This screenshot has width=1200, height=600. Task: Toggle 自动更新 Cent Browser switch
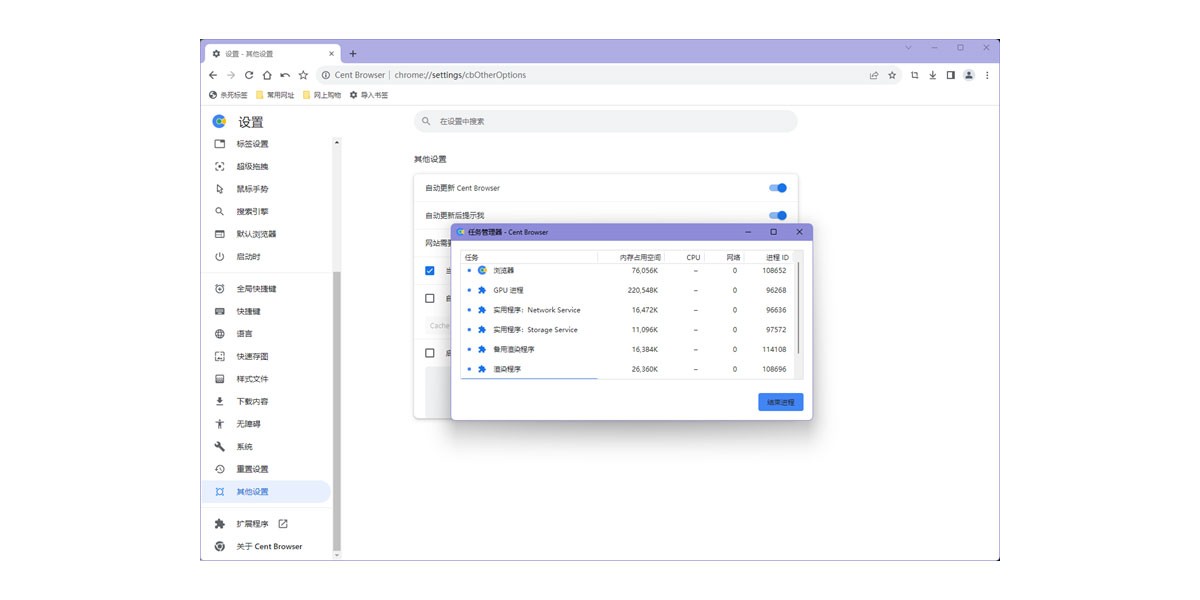(778, 188)
